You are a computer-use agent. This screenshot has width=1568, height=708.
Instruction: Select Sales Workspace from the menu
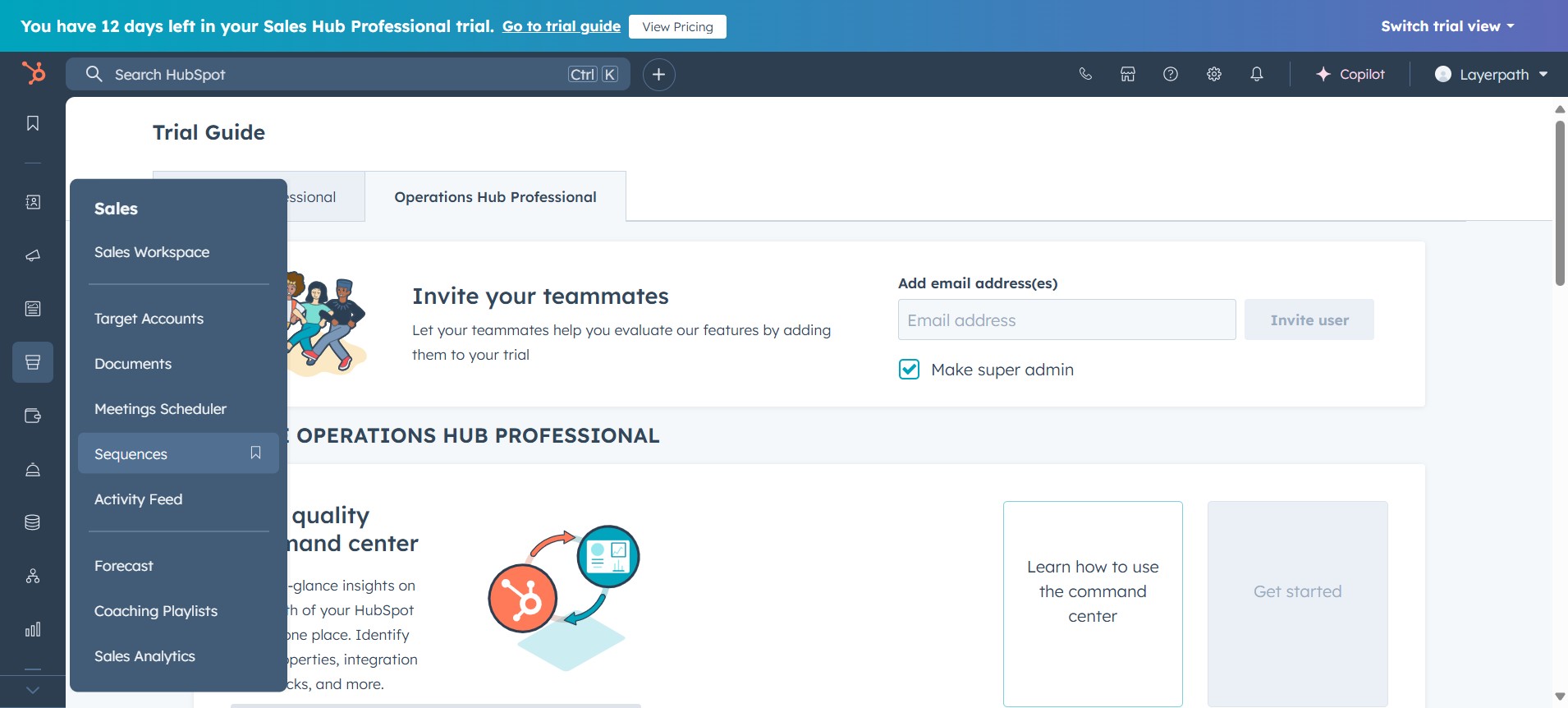tap(152, 252)
